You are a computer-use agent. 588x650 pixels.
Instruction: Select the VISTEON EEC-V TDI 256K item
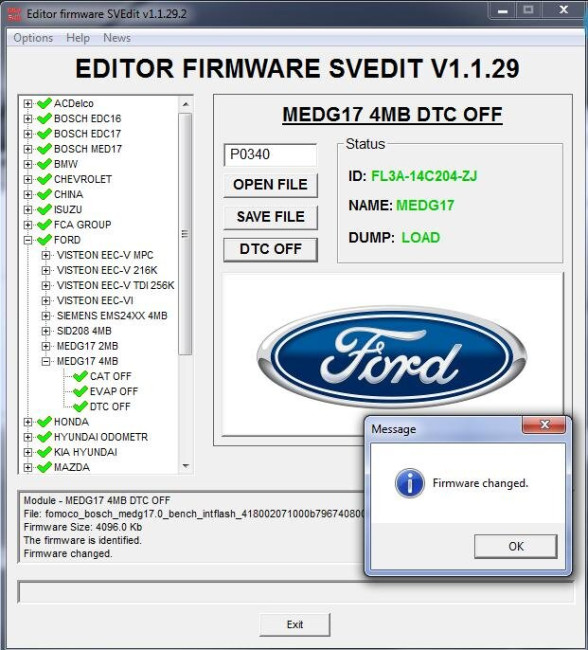coord(115,285)
